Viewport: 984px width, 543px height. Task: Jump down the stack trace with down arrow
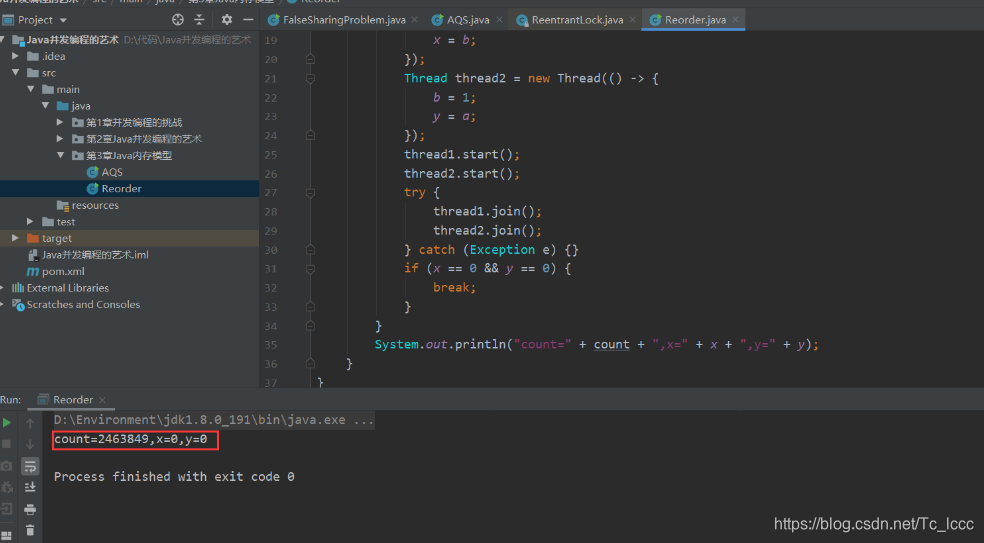click(x=30, y=444)
